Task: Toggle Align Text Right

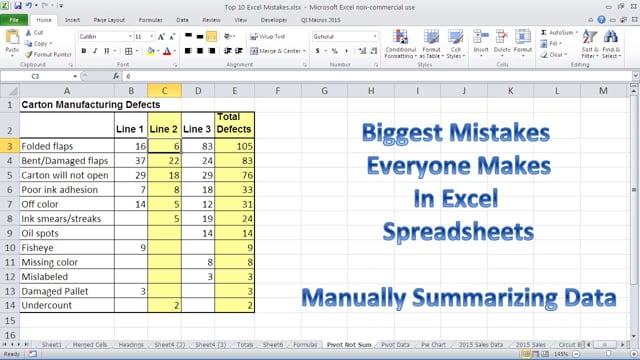Action: click(211, 51)
